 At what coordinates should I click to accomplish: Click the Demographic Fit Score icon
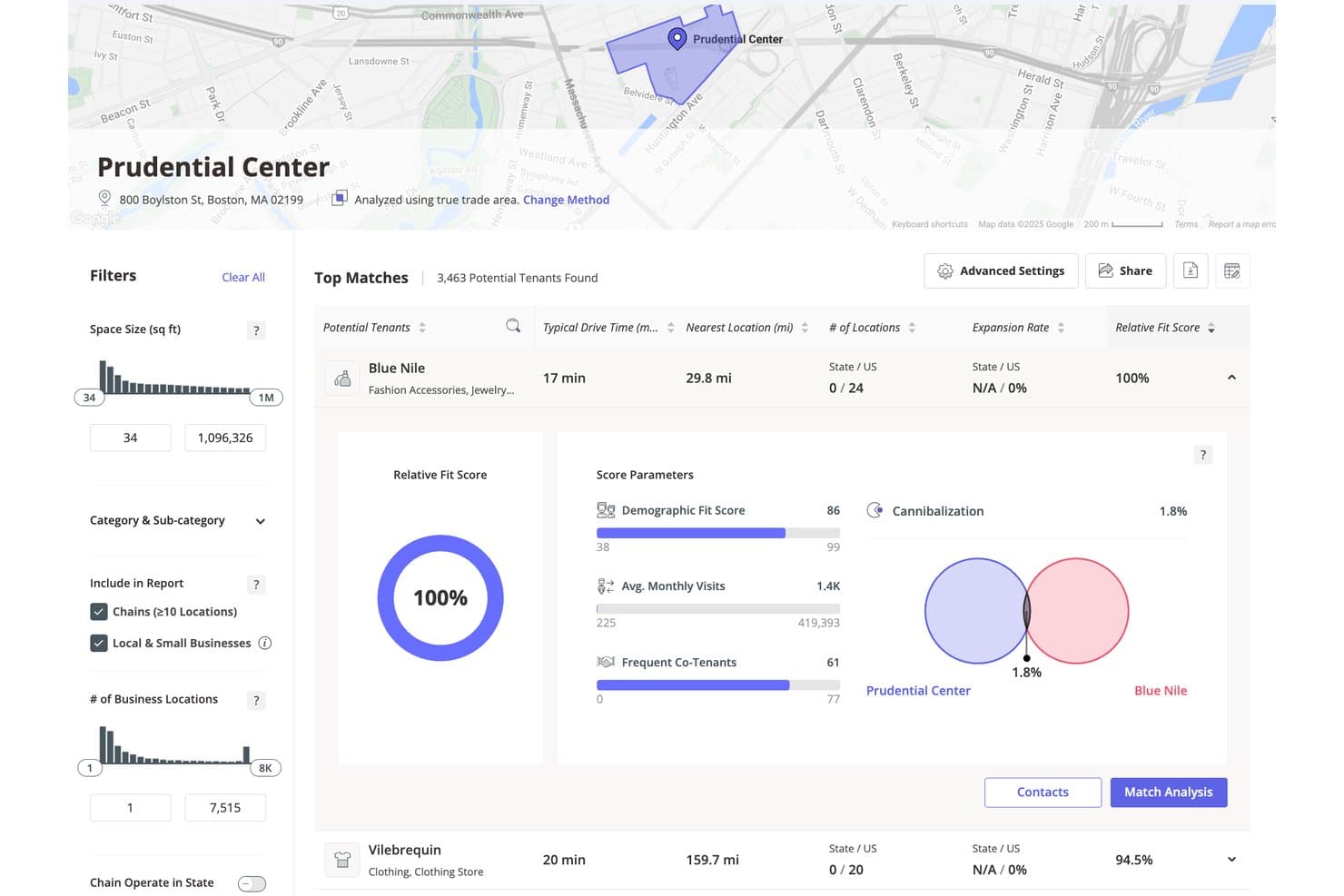[606, 510]
